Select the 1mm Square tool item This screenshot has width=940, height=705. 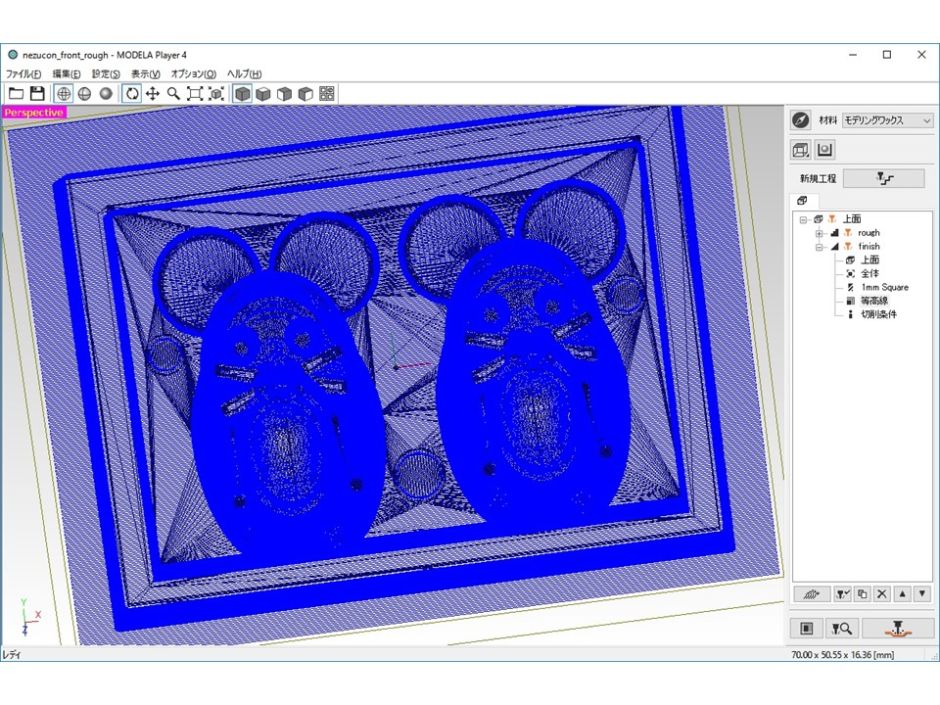884,287
